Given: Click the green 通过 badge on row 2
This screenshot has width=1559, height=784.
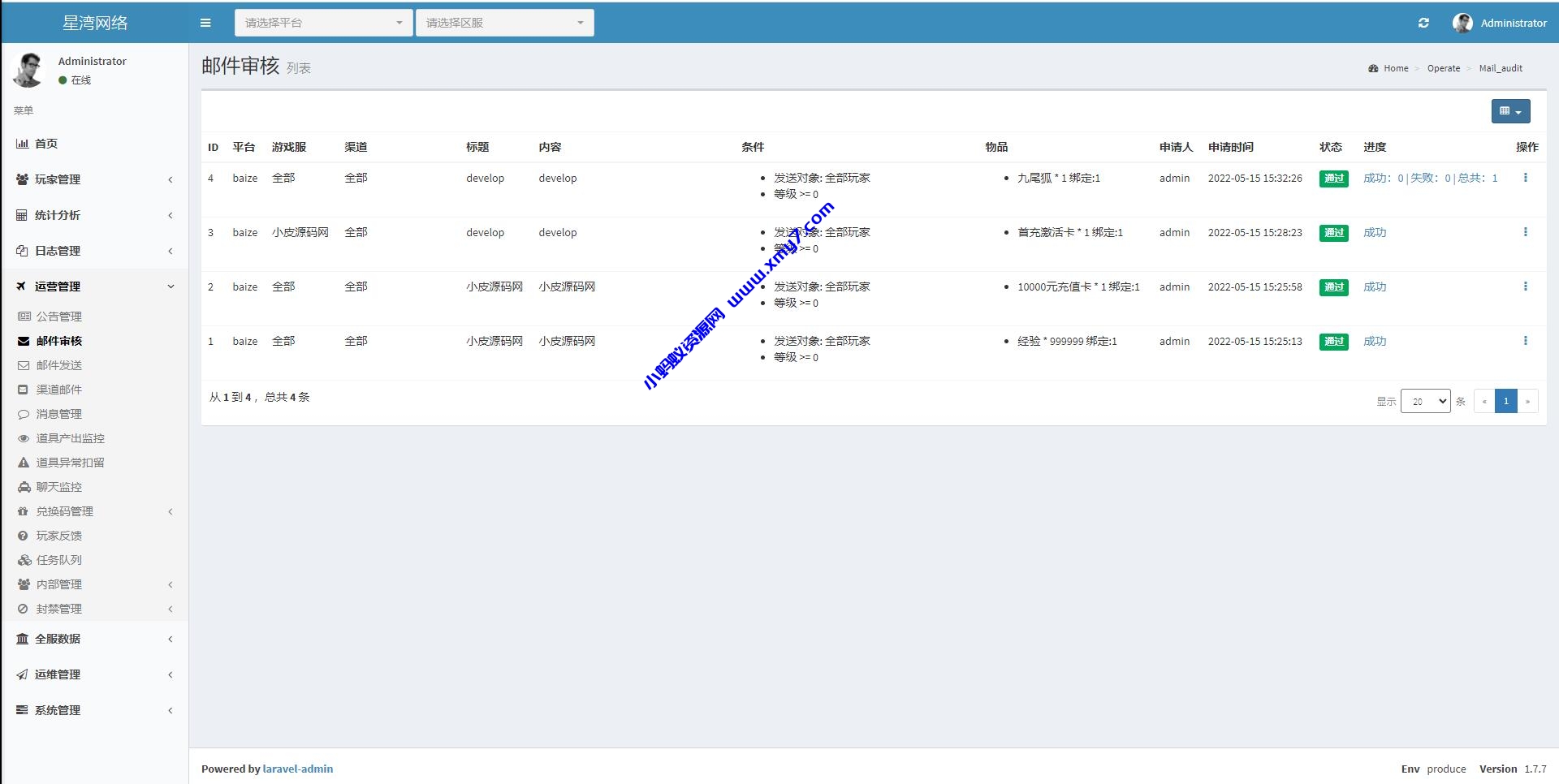Looking at the screenshot, I should pos(1333,287).
